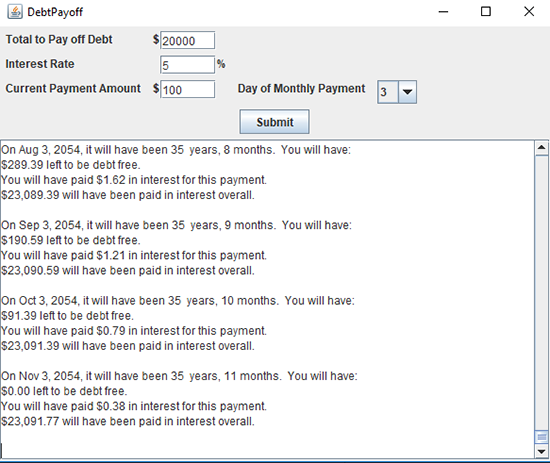
Task: Click the line starting 'On Aug 3, 2054'
Action: [176, 150]
